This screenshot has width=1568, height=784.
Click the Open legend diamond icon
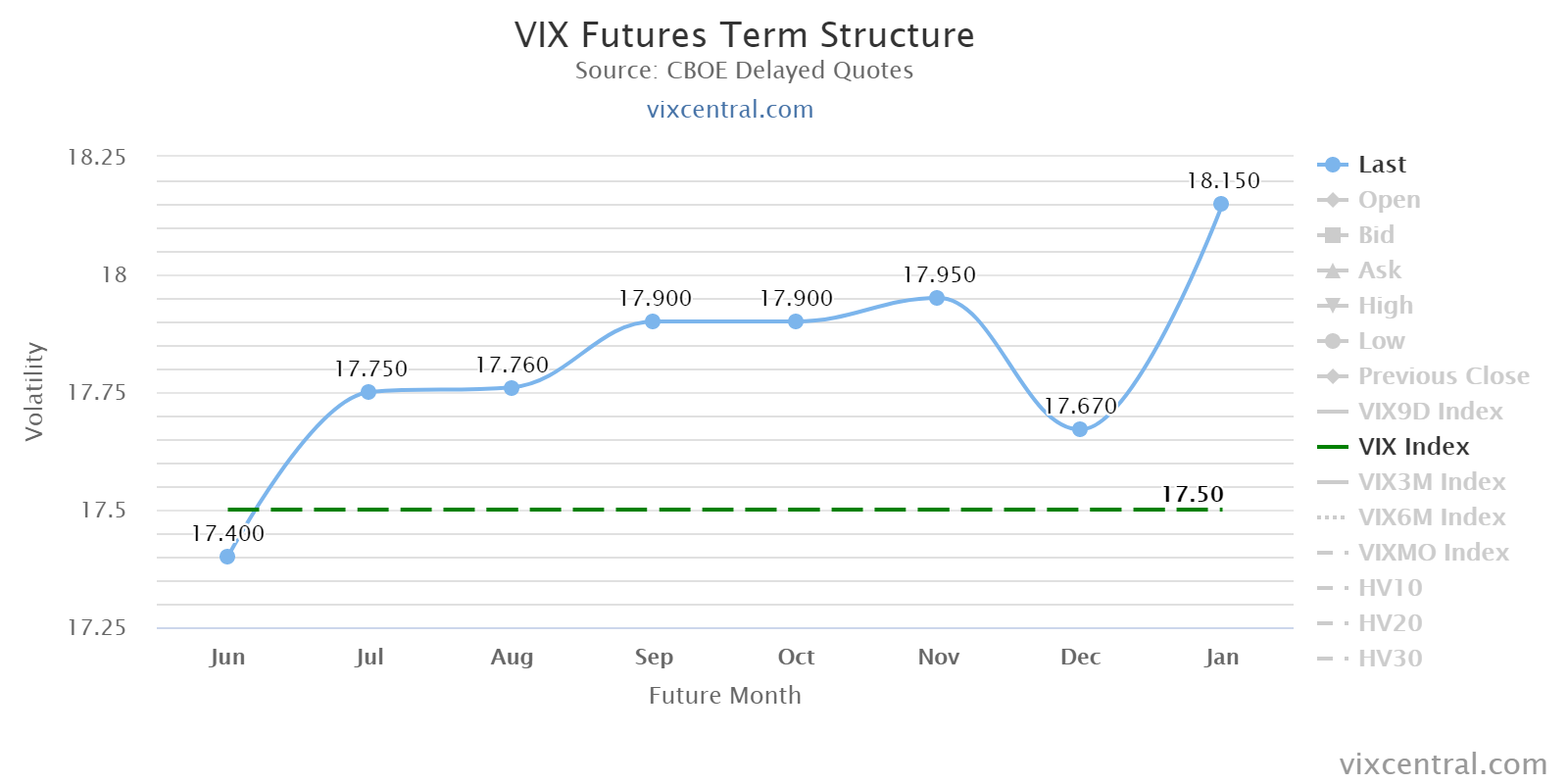(x=1332, y=200)
